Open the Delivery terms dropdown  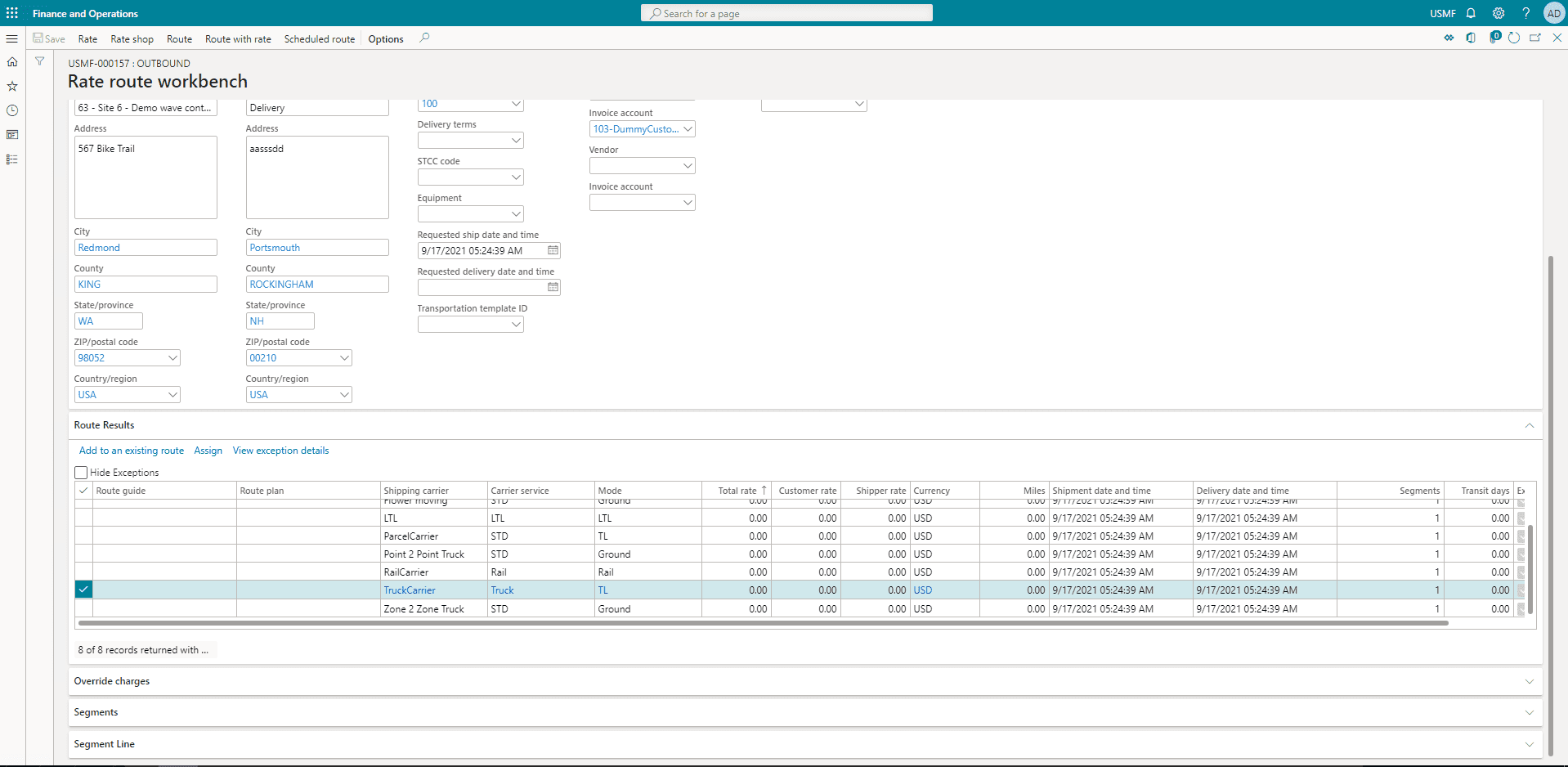point(516,140)
